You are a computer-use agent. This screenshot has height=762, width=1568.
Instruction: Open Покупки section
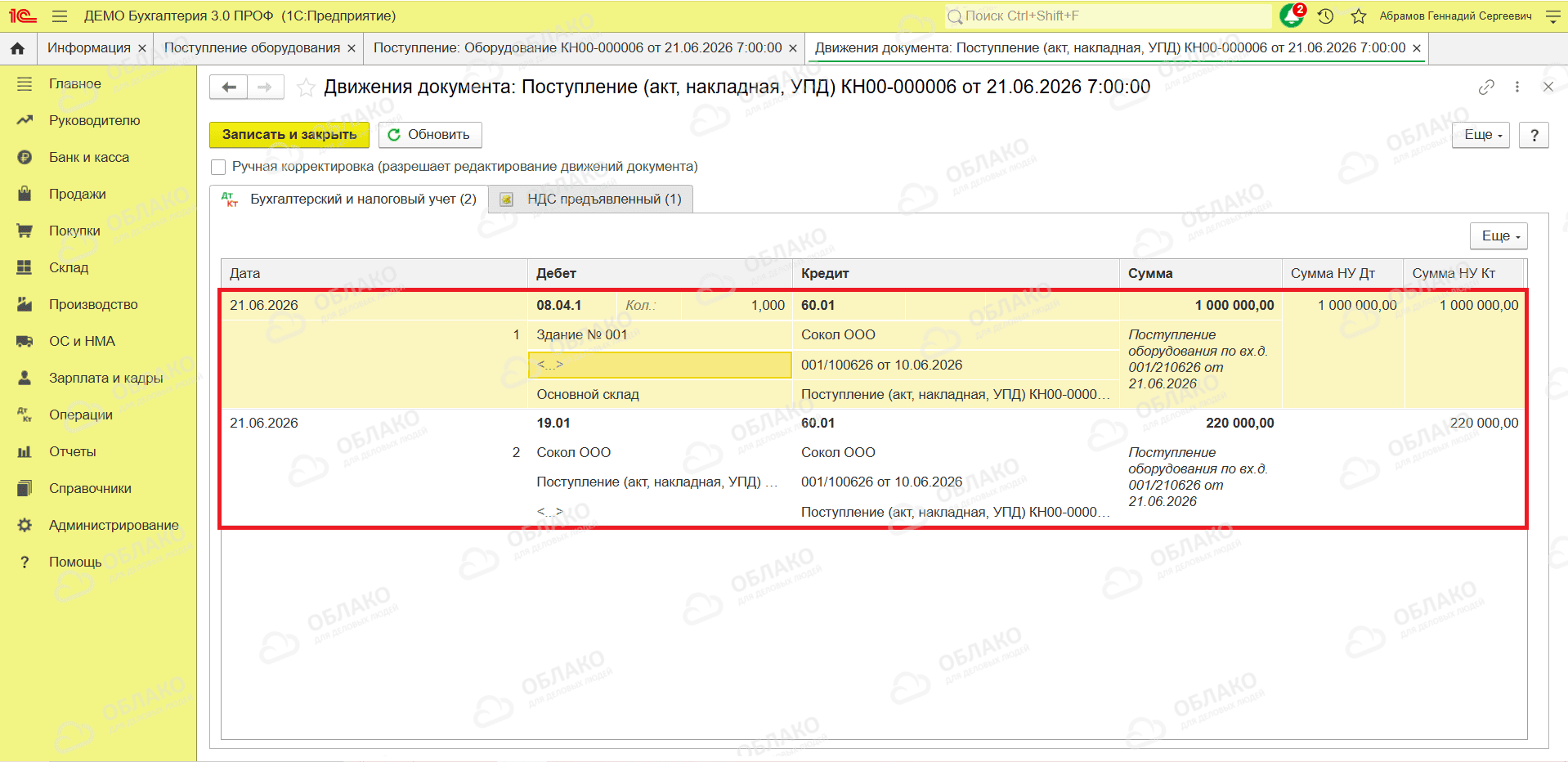click(74, 231)
